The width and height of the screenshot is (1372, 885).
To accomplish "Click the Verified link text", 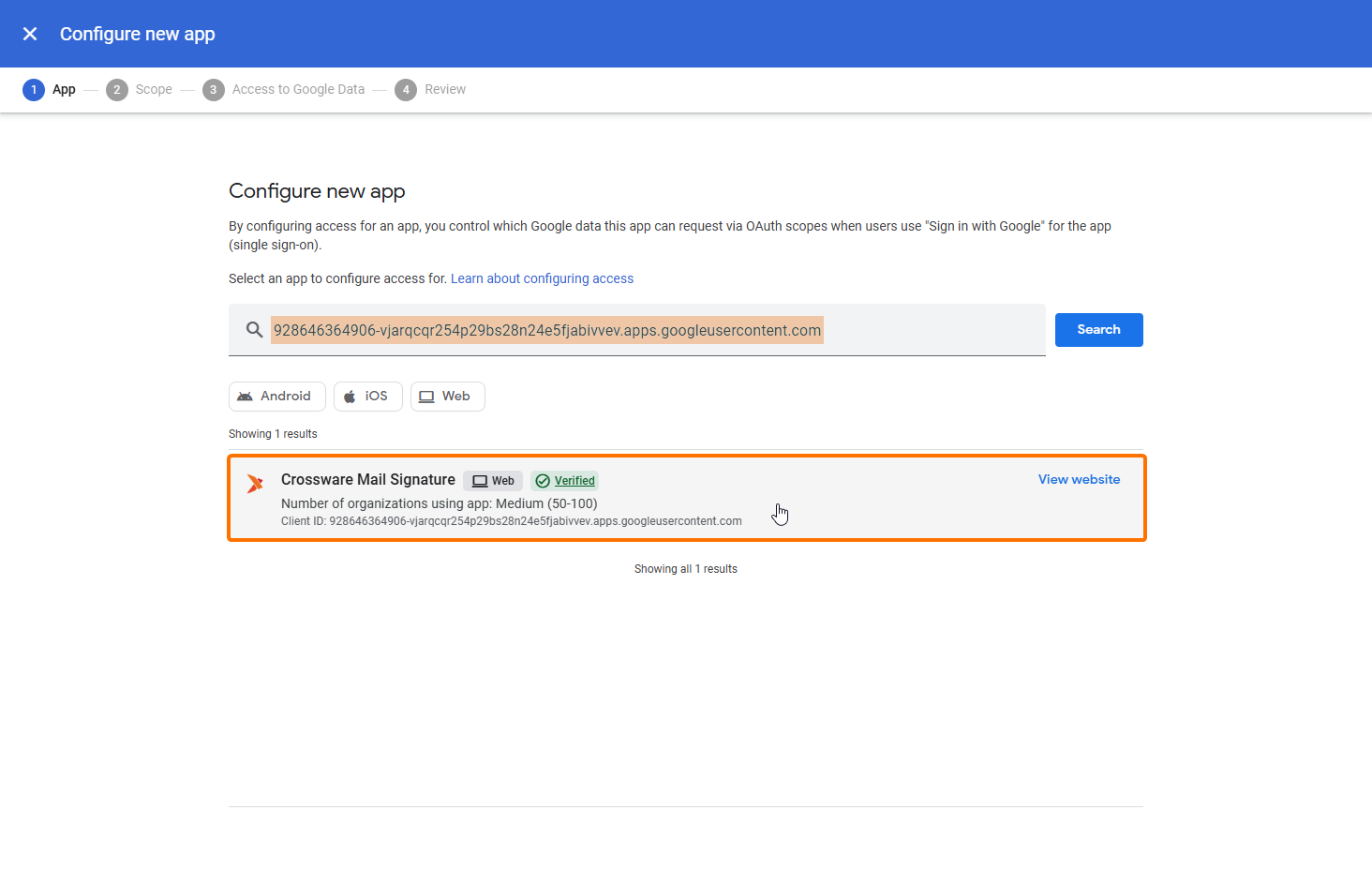I will (574, 481).
